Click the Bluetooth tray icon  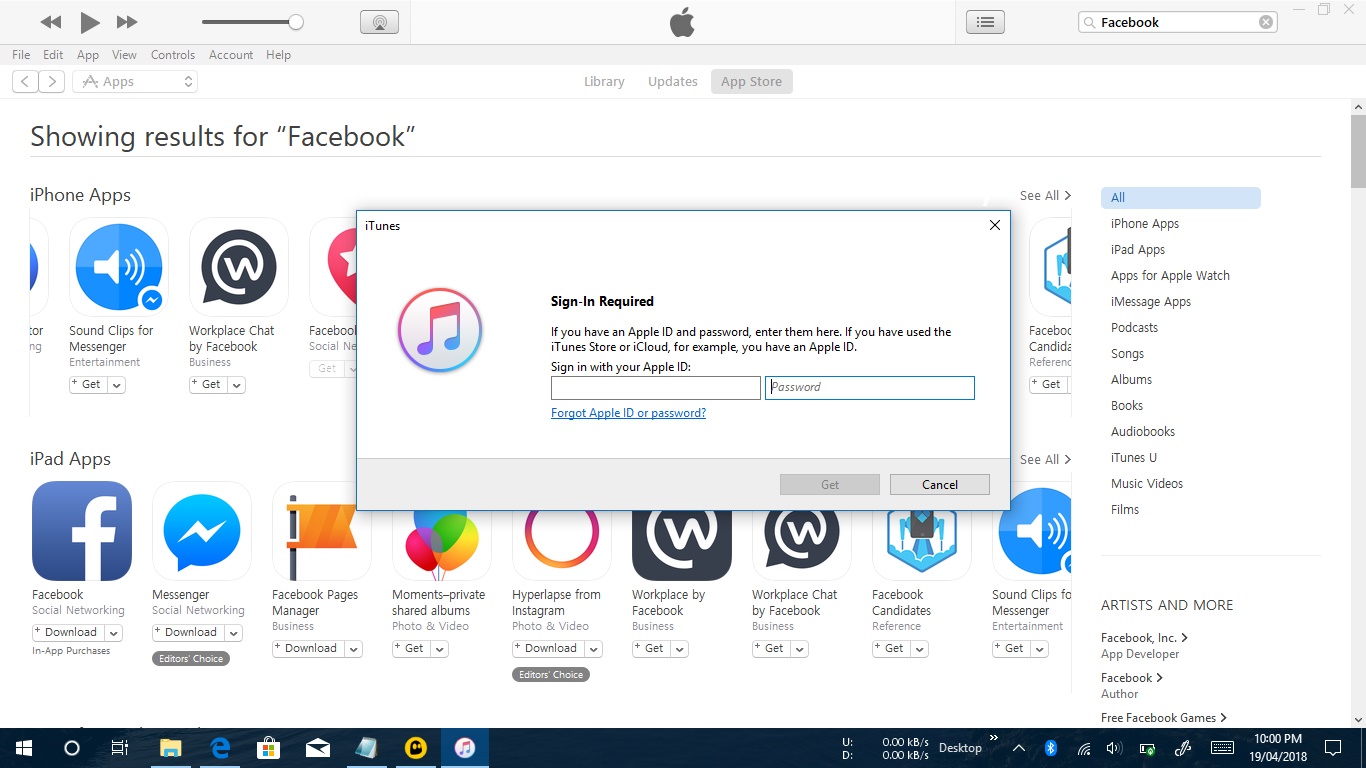1051,748
